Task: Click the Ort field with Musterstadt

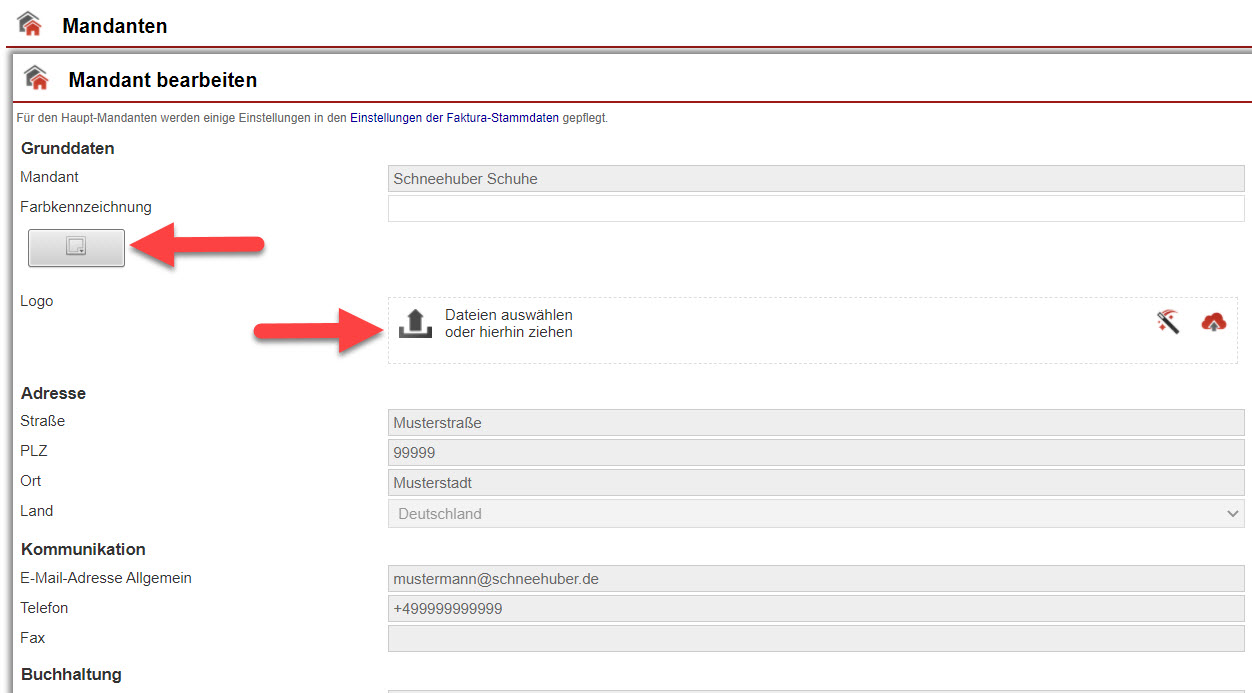Action: (815, 483)
